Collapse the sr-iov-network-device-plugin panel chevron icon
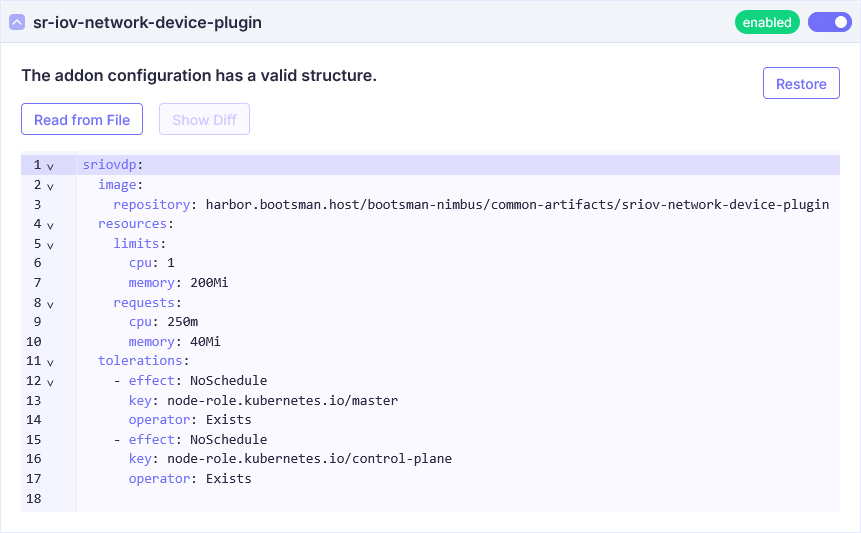The height and width of the screenshot is (533, 861). (17, 23)
